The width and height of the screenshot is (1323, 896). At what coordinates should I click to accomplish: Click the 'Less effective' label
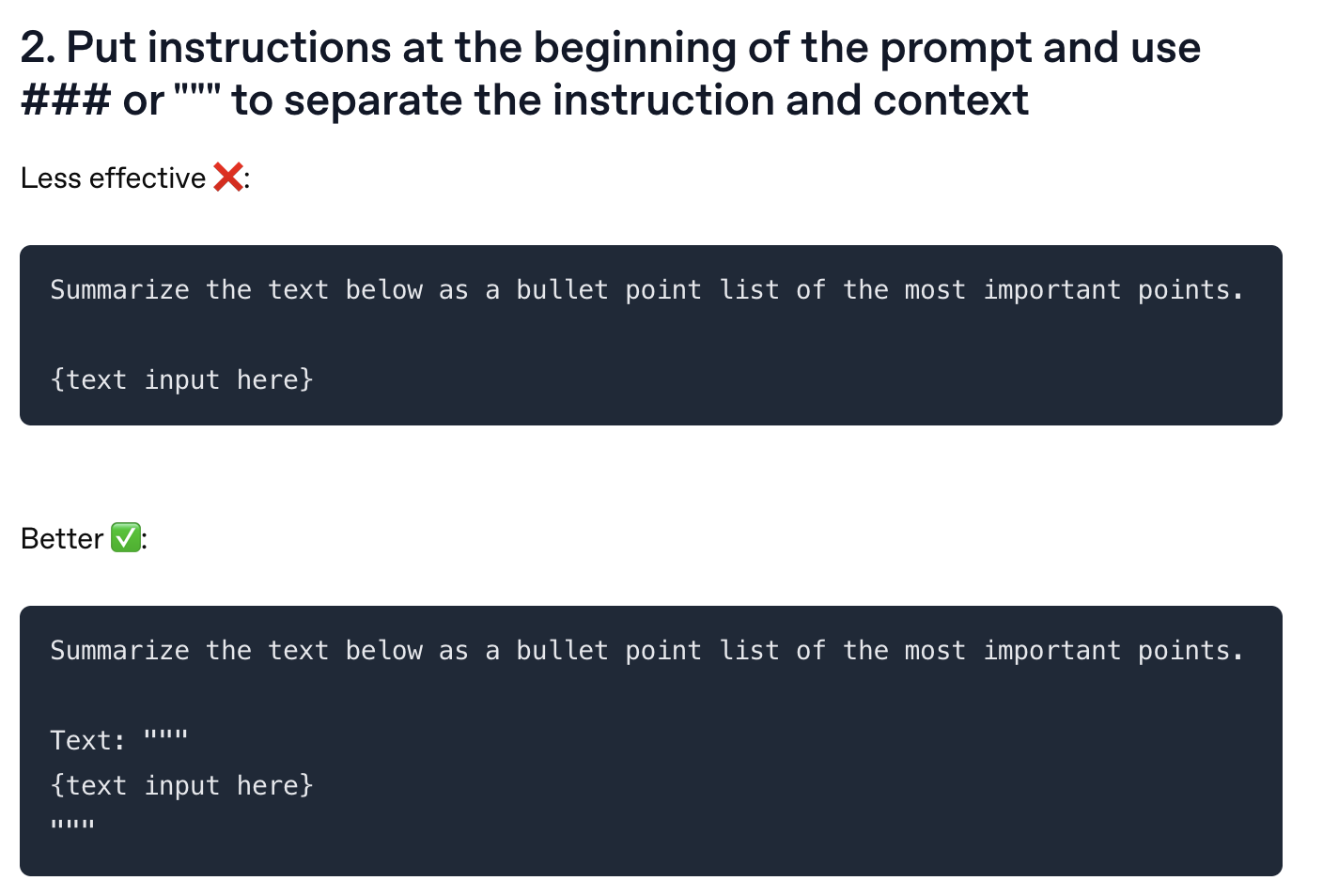click(113, 178)
